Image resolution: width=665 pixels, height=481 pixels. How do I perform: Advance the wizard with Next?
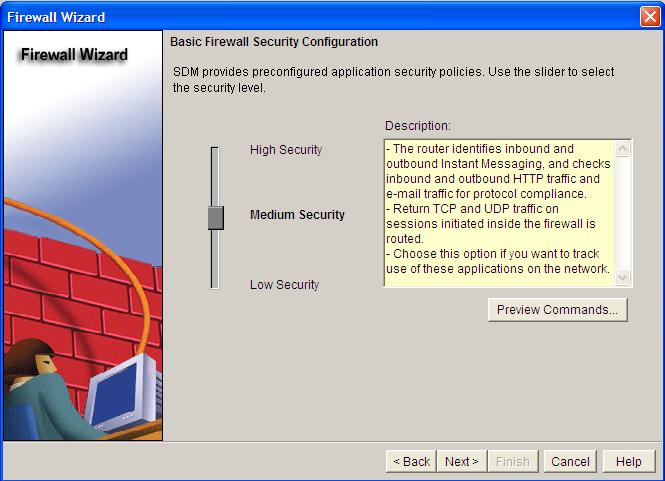461,461
